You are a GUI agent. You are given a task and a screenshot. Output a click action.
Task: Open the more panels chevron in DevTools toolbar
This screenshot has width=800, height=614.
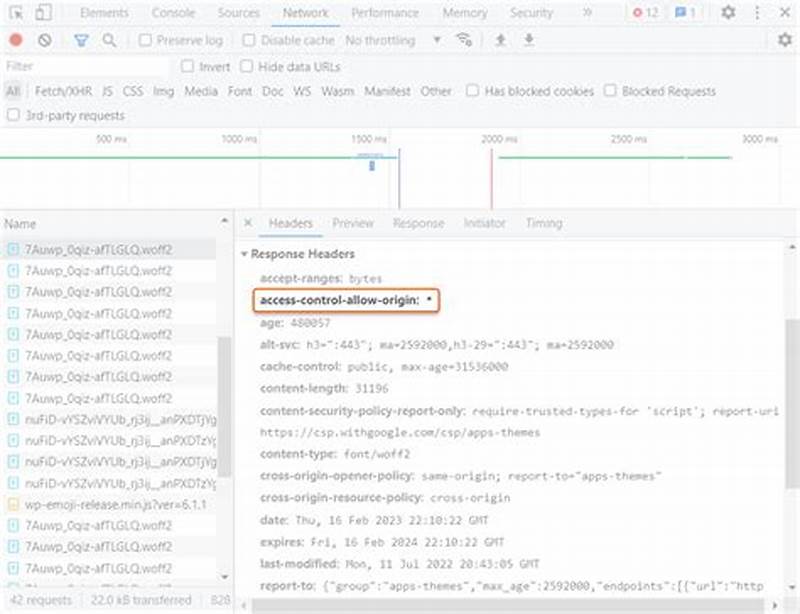tap(587, 14)
